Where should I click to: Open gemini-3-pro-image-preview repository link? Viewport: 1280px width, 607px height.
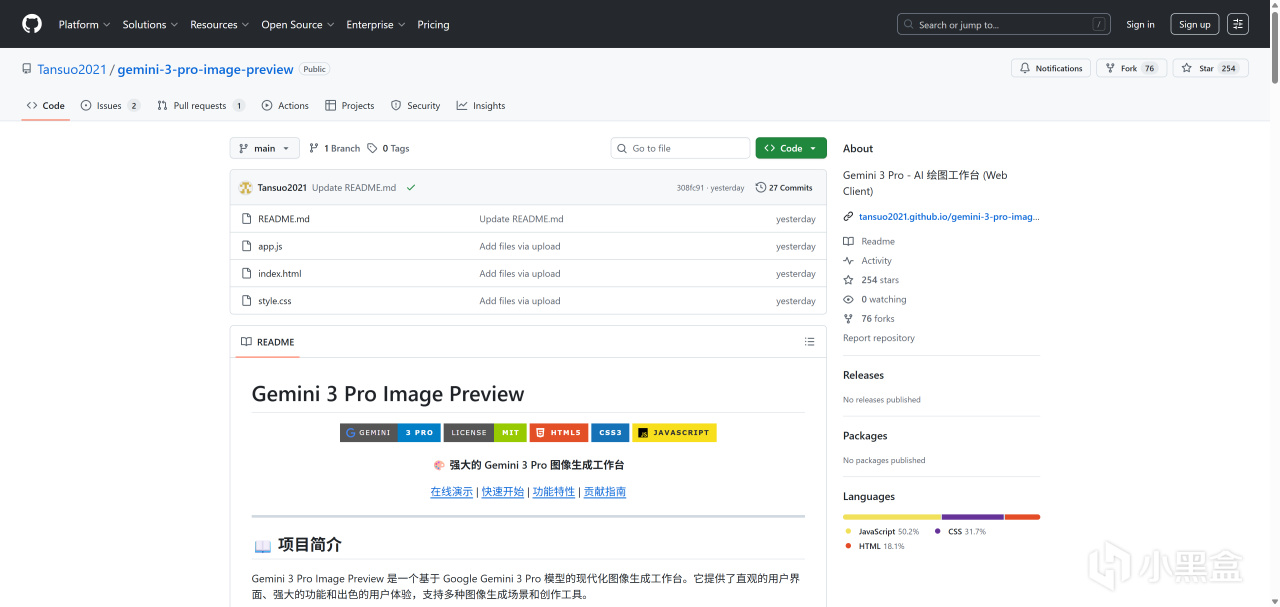click(205, 69)
